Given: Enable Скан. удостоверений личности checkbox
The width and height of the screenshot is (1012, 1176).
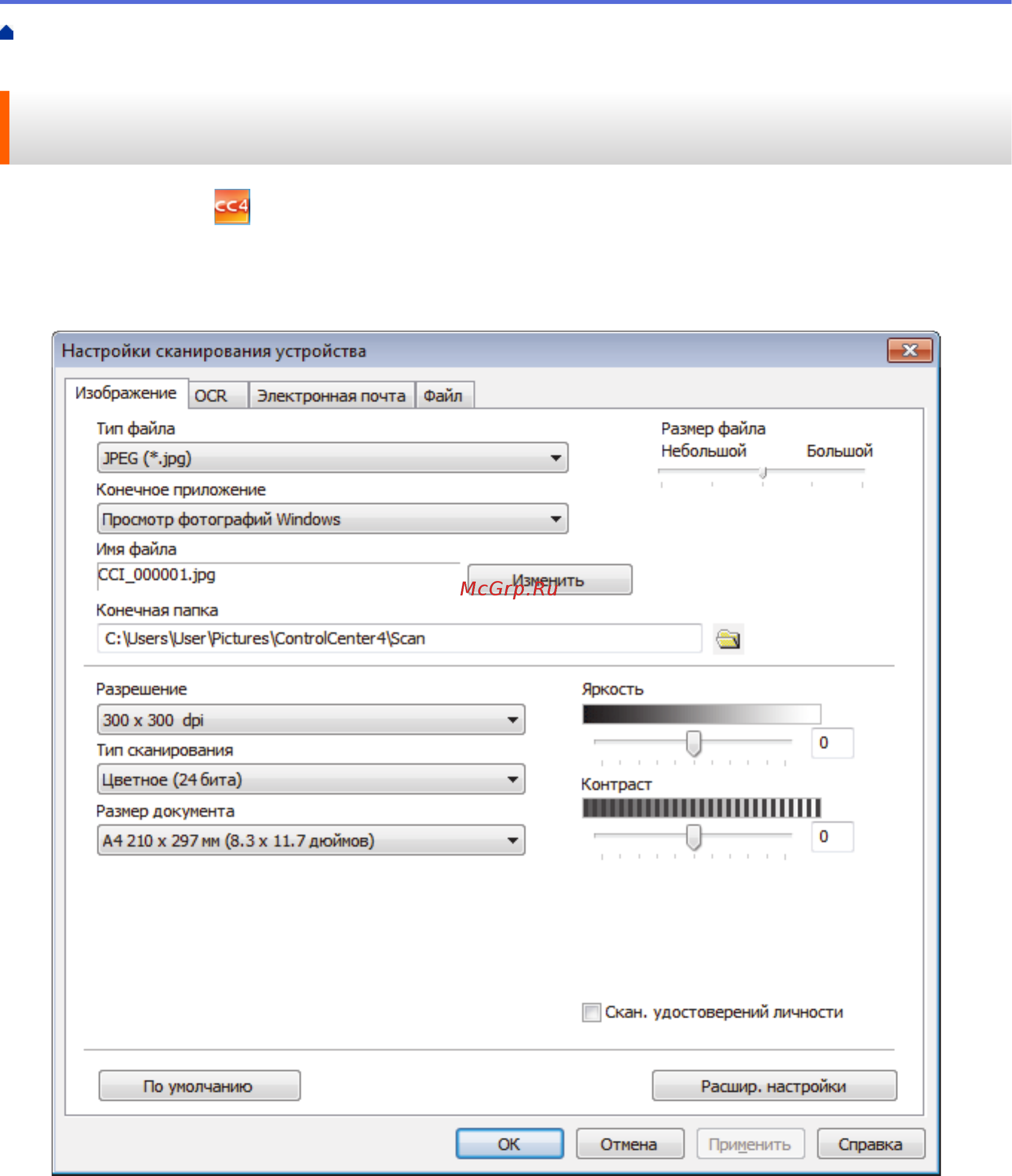Looking at the screenshot, I should coord(593,1011).
